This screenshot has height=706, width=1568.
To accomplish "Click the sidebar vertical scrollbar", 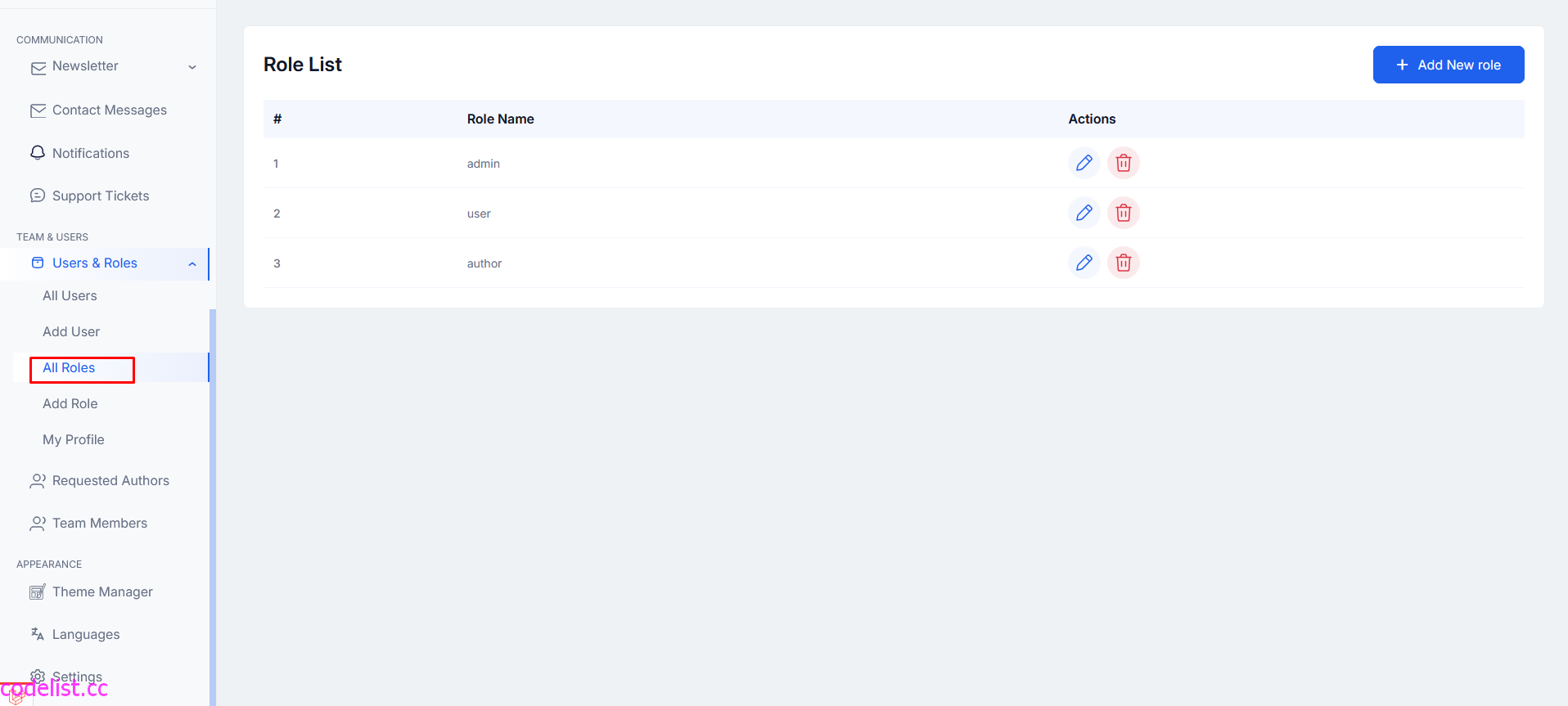I will coord(213,507).
